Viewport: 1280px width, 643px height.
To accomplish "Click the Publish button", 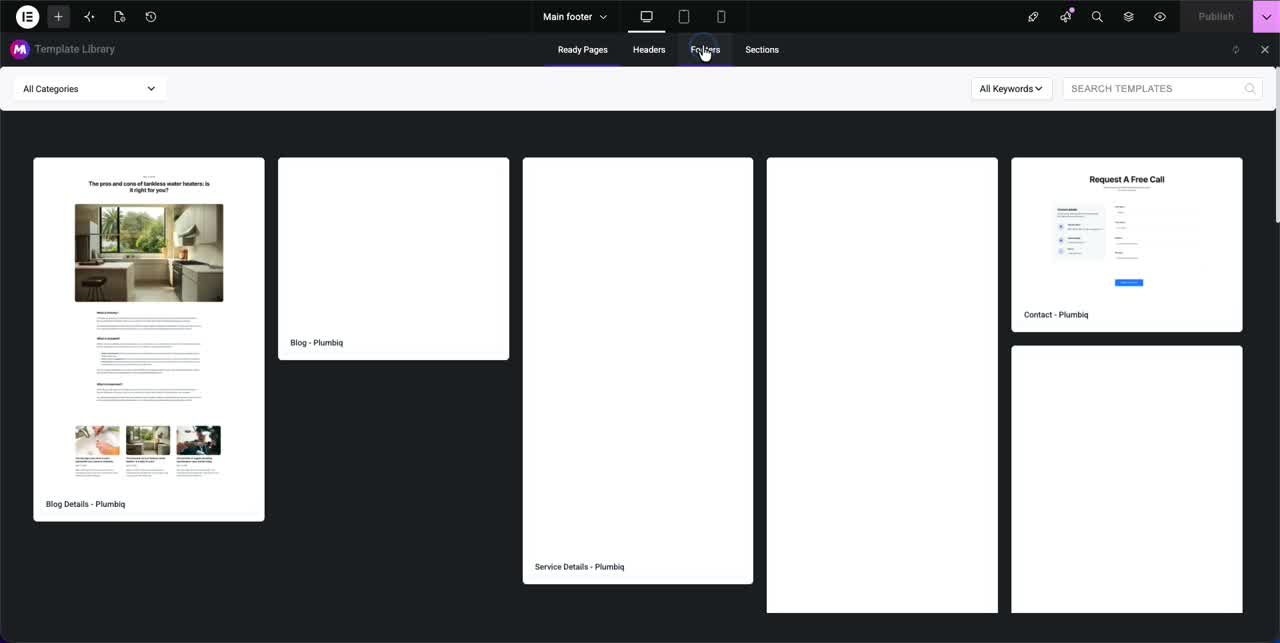I will pyautogui.click(x=1216, y=17).
